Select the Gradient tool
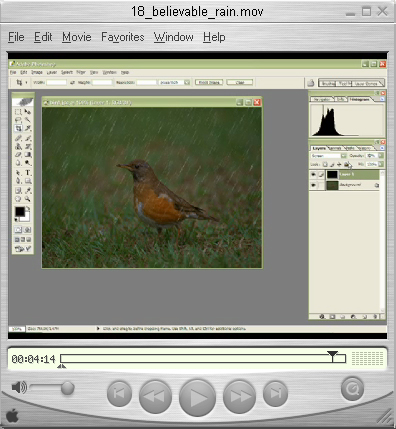Viewport: 396px width, 429px height. pyautogui.click(x=28, y=155)
